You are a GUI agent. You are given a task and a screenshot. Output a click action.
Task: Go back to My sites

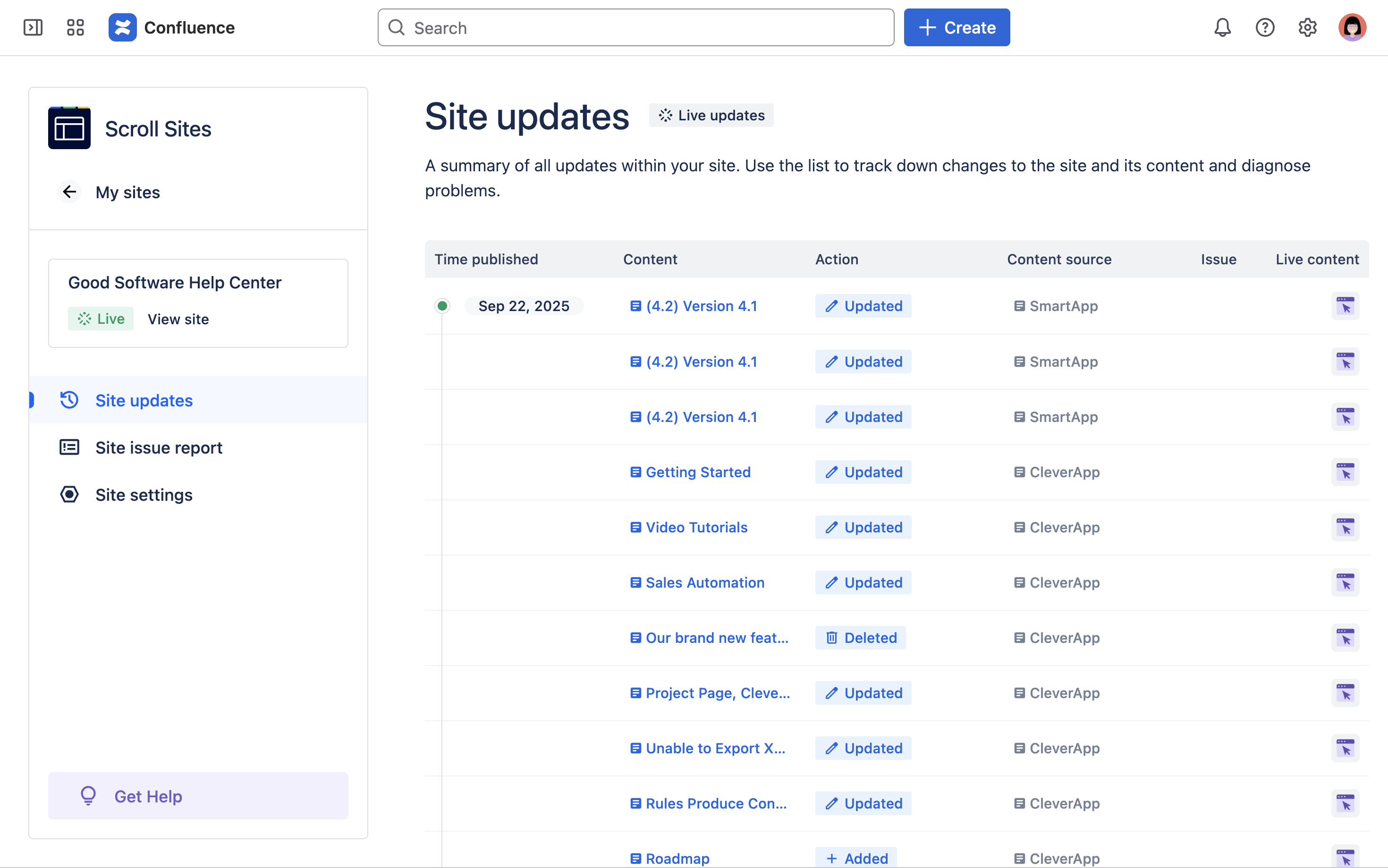point(127,192)
